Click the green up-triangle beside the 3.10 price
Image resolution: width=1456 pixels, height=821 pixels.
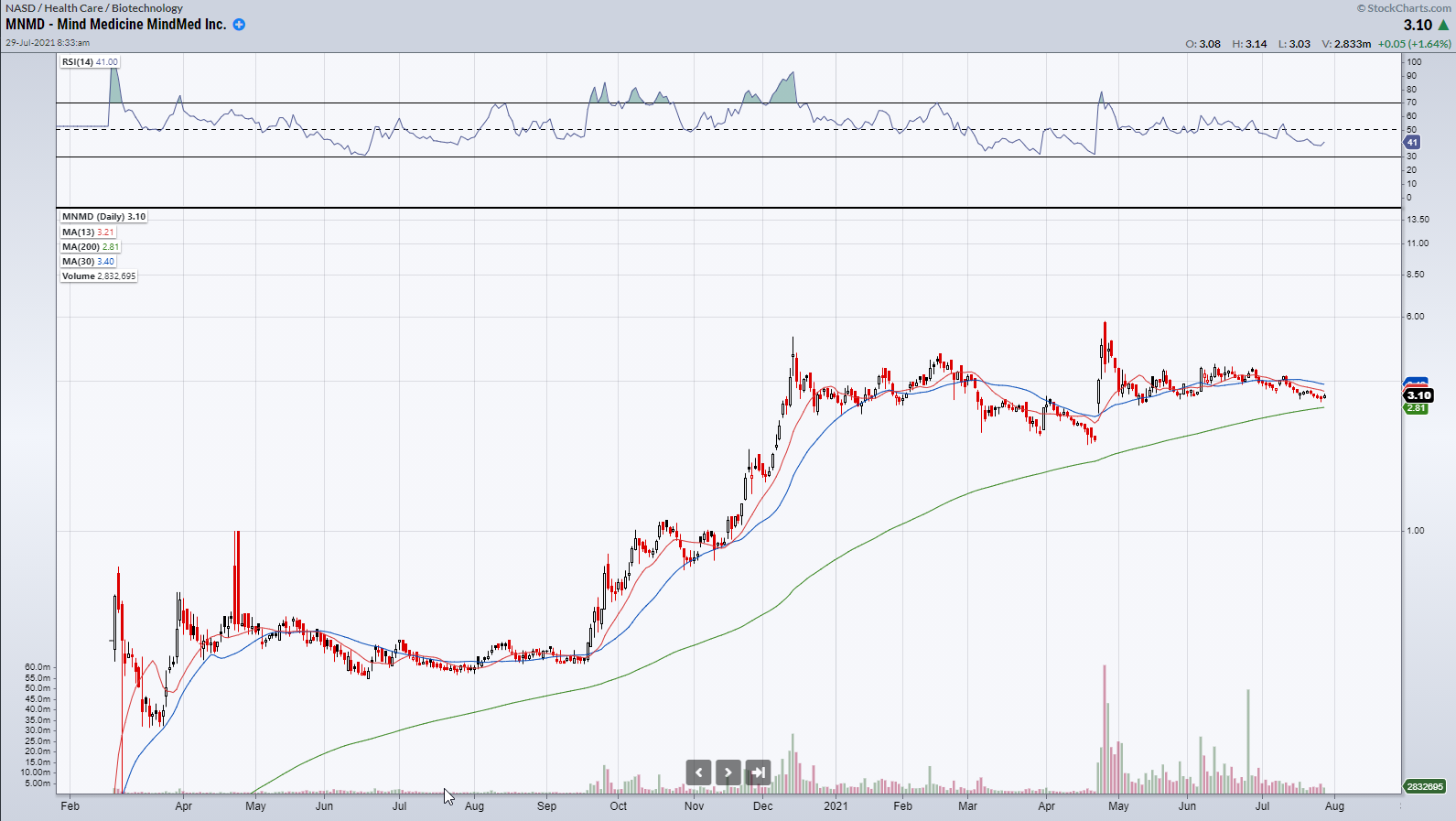click(x=1443, y=25)
